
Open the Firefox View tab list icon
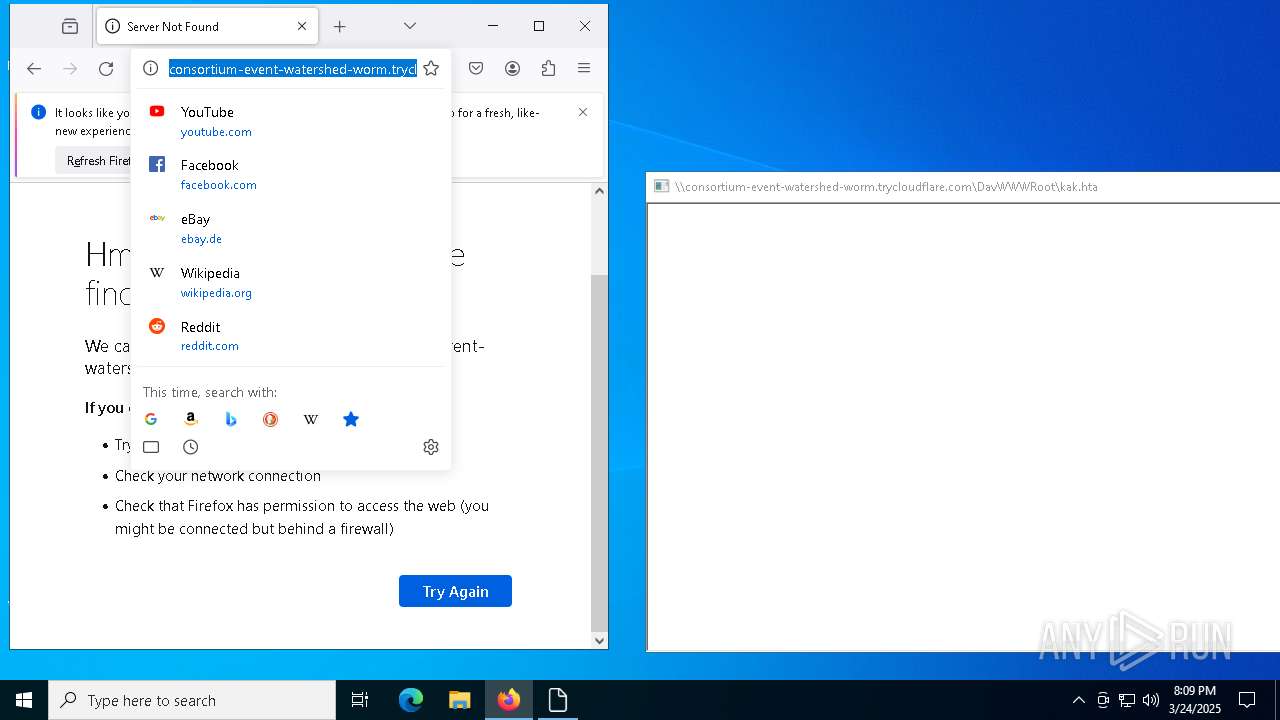tap(69, 27)
